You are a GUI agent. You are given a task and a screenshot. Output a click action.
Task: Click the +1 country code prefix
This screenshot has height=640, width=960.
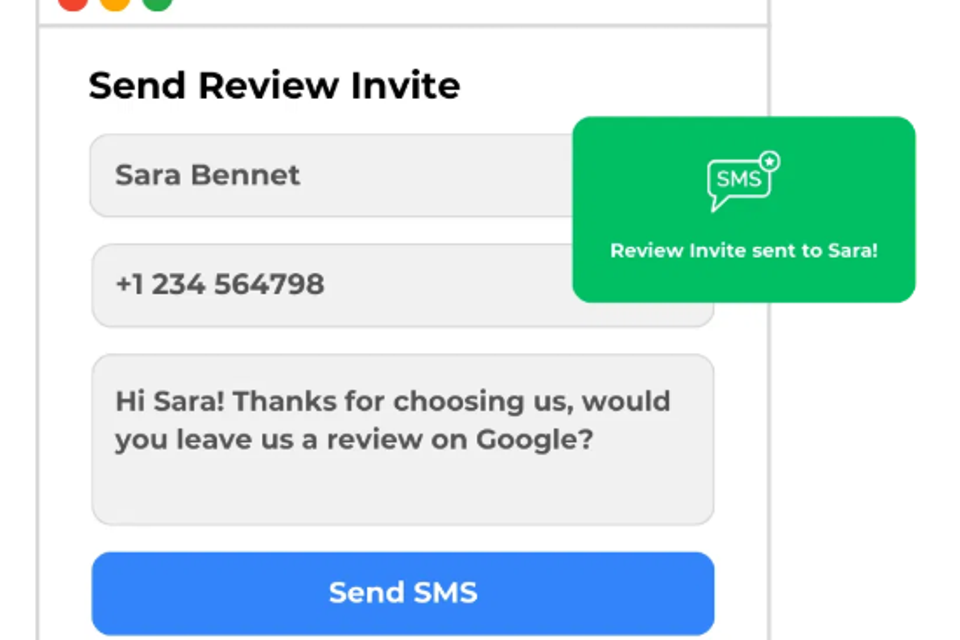pyautogui.click(x=130, y=284)
